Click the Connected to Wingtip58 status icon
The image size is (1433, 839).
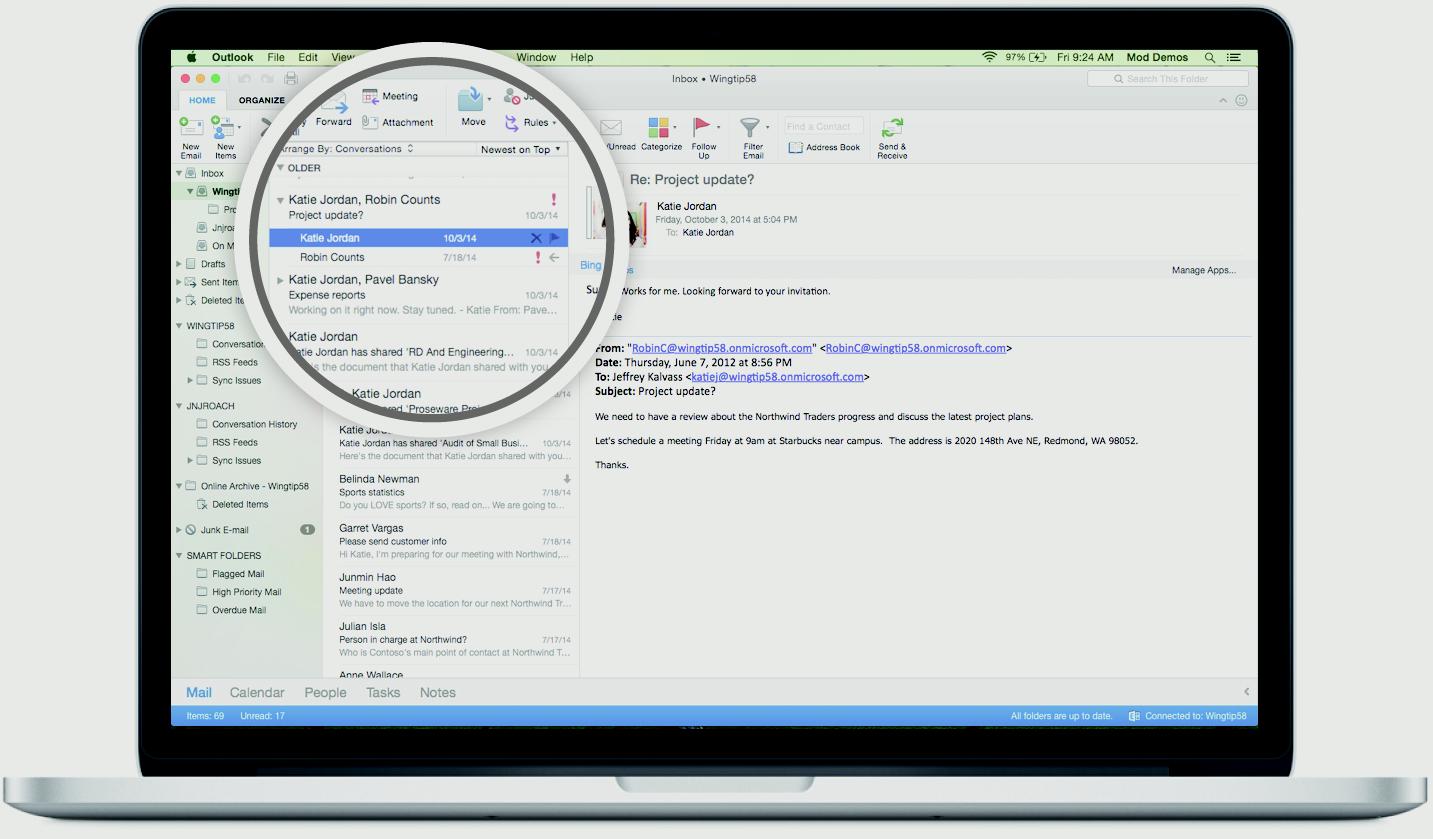1134,716
